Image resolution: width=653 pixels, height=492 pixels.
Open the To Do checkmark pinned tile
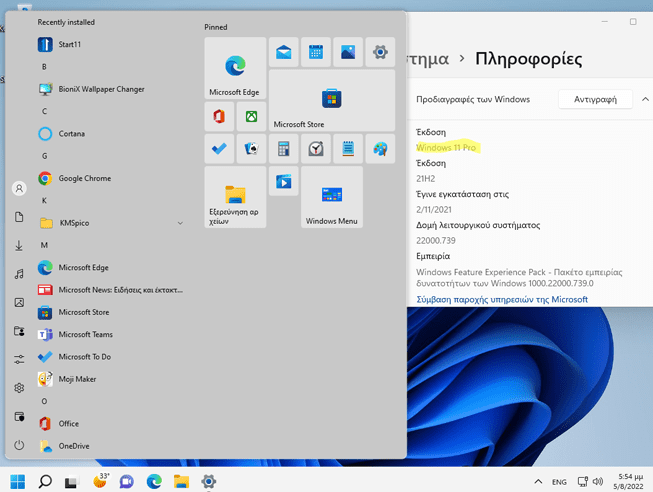tap(219, 148)
